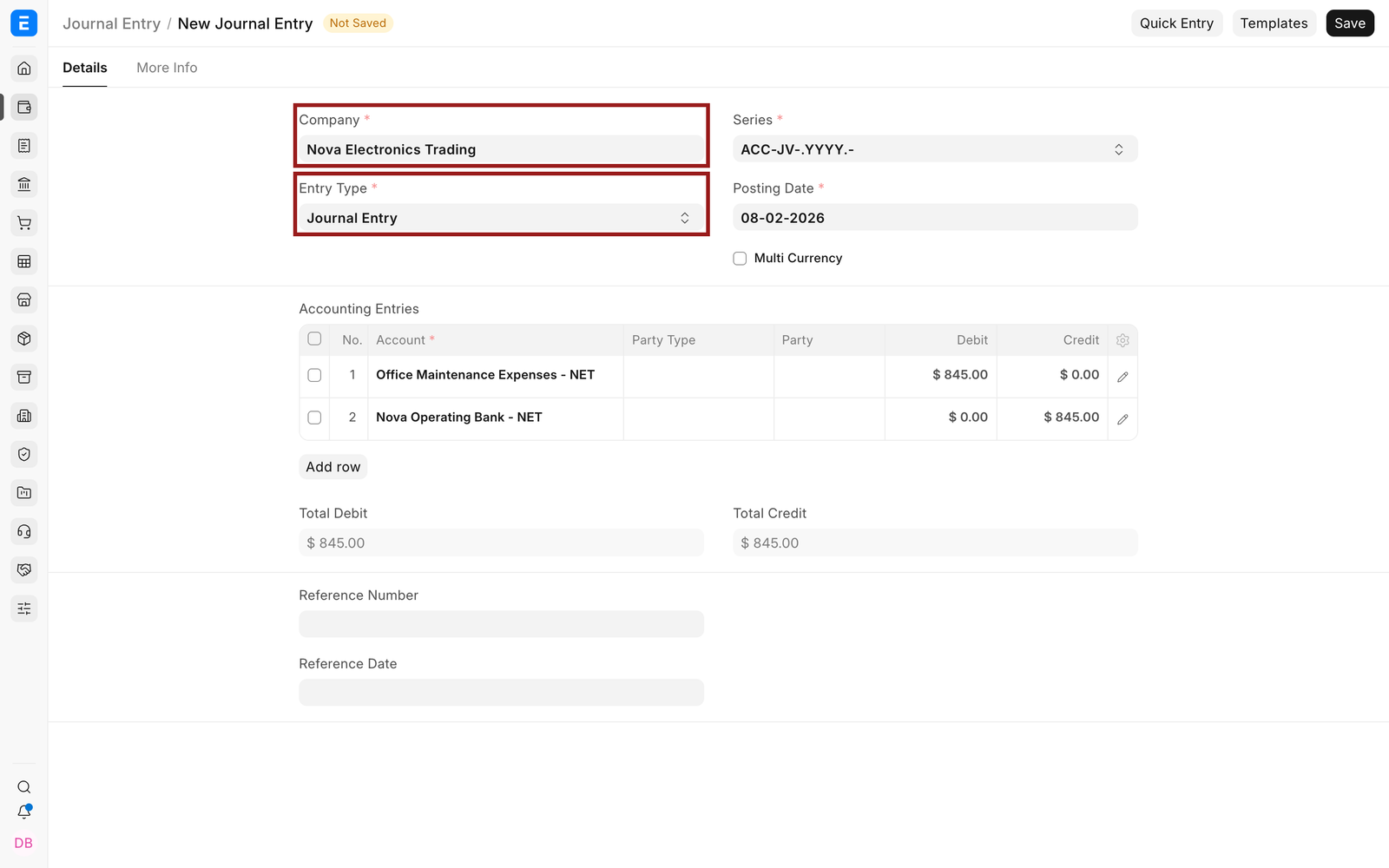Select the Details tab
The height and width of the screenshot is (868, 1389).
click(x=85, y=68)
